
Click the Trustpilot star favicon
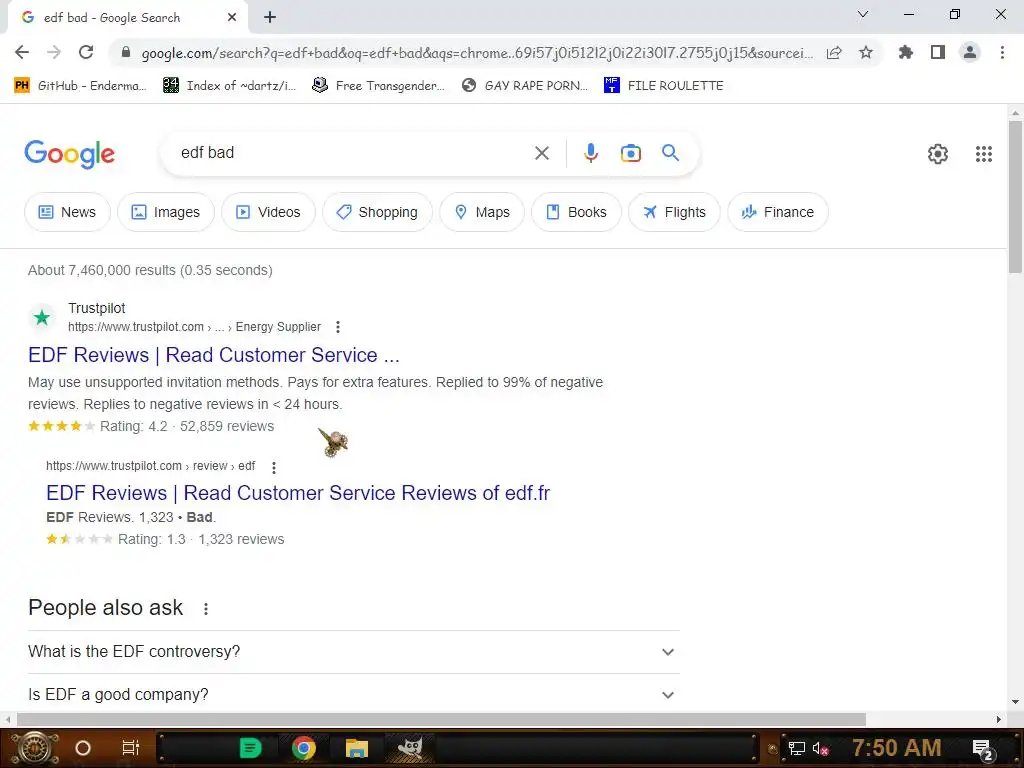42,317
